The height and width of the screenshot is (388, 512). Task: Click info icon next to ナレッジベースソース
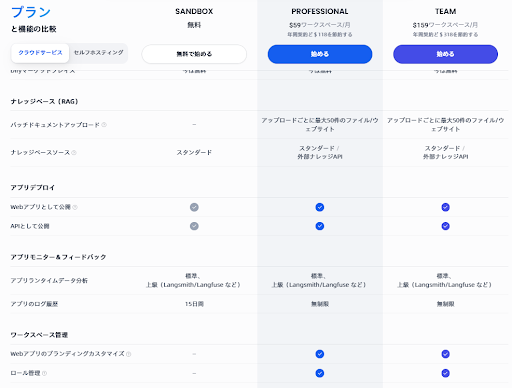[74, 152]
